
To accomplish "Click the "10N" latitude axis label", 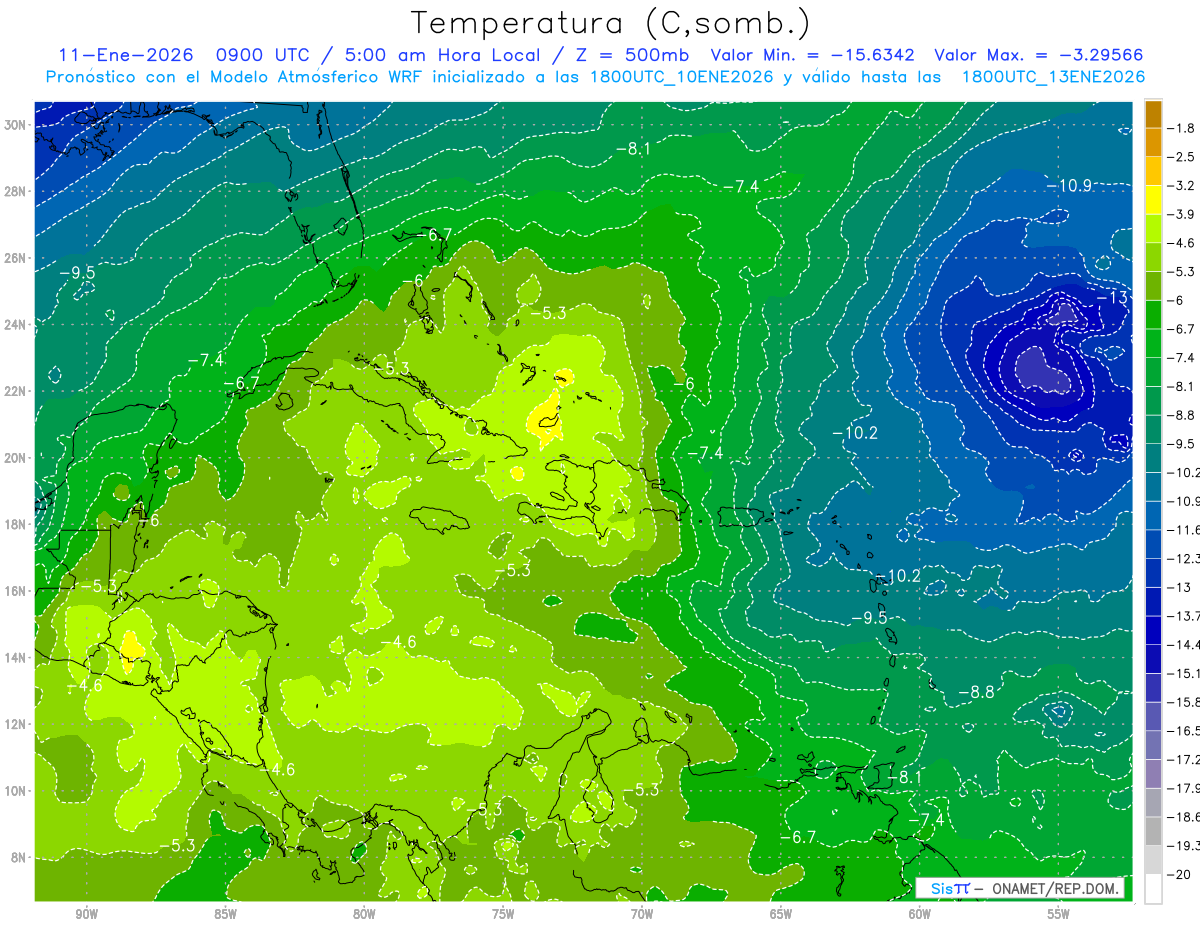I will coord(16,791).
